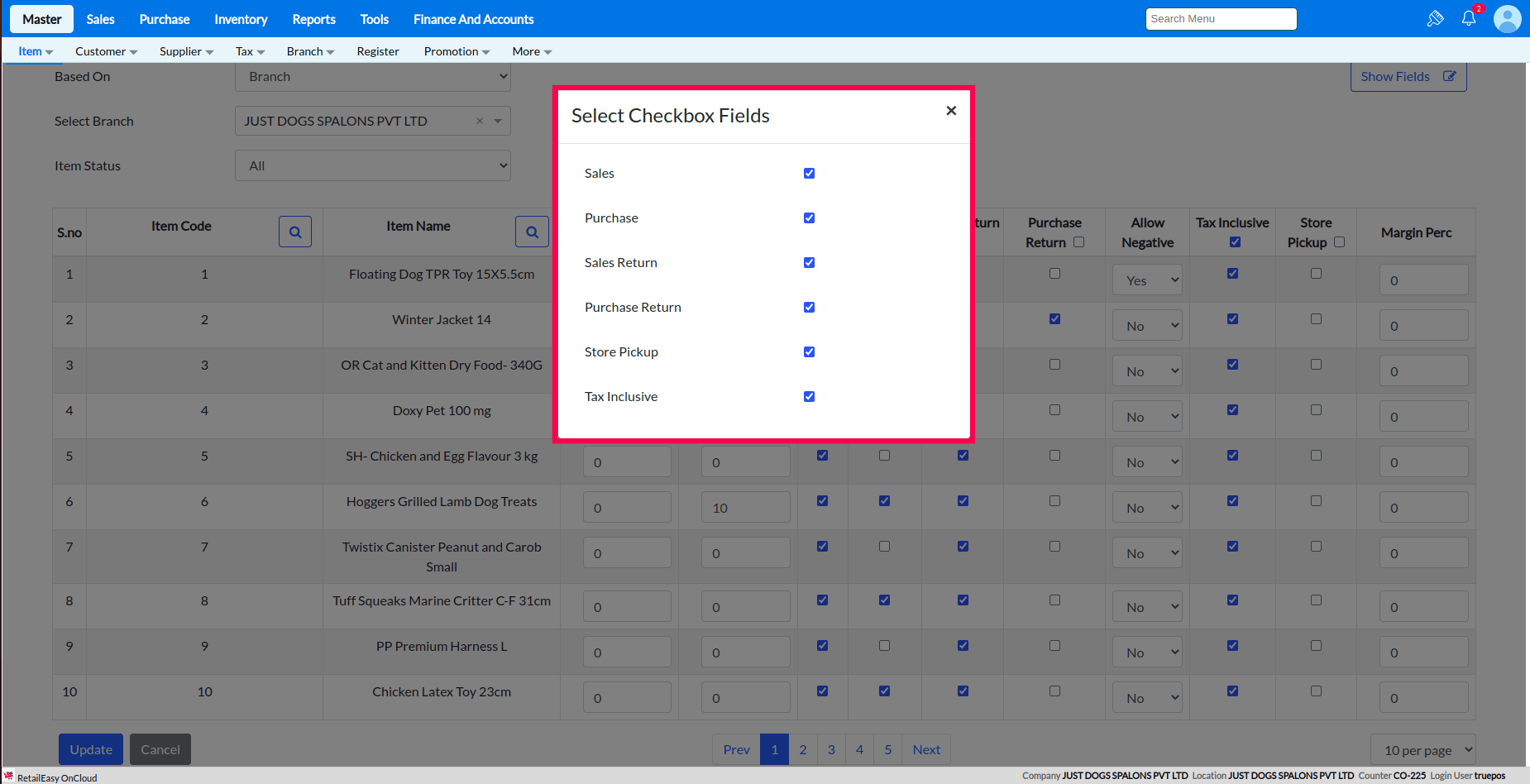
Task: Clear the selected branch with the x icon
Action: pos(480,121)
